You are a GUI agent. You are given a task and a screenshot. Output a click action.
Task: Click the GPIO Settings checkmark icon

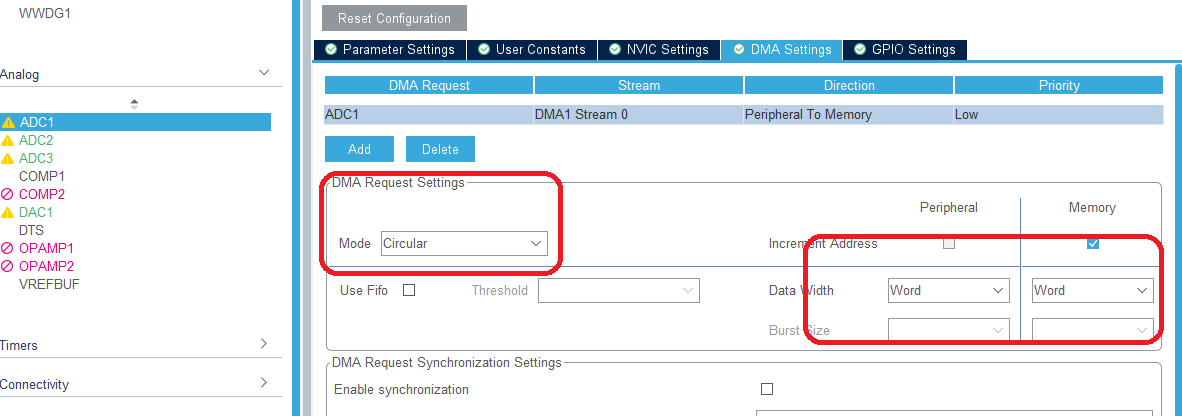coord(859,49)
